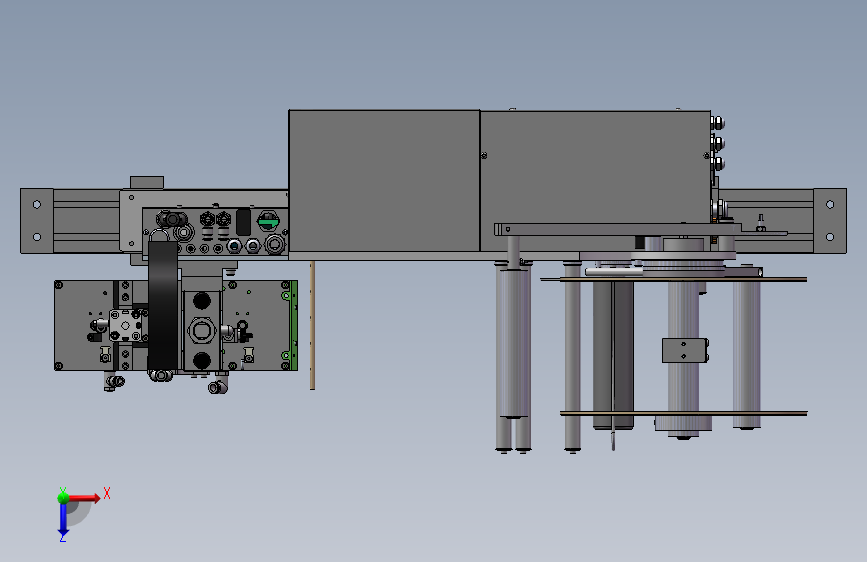This screenshot has width=867, height=562.
Task: Select the black rectangular switch on connector panel
Action: (x=243, y=222)
